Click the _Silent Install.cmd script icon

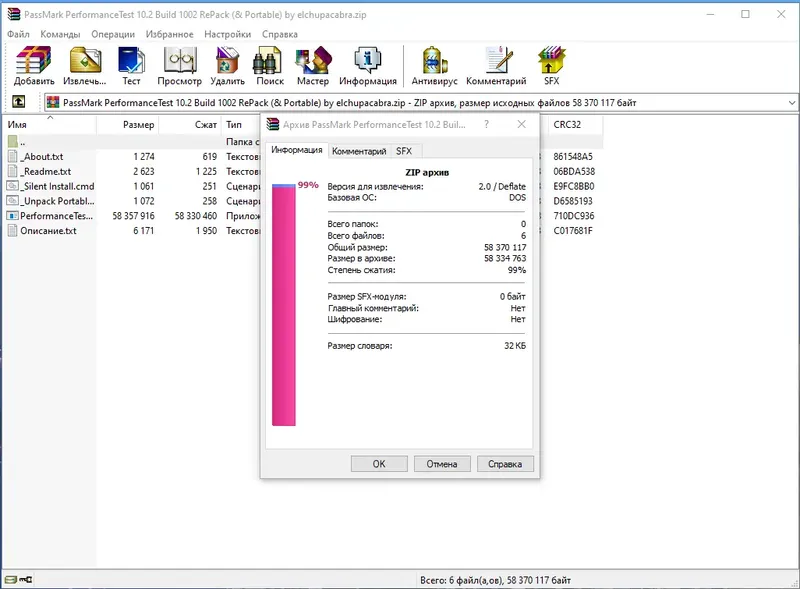(13, 186)
